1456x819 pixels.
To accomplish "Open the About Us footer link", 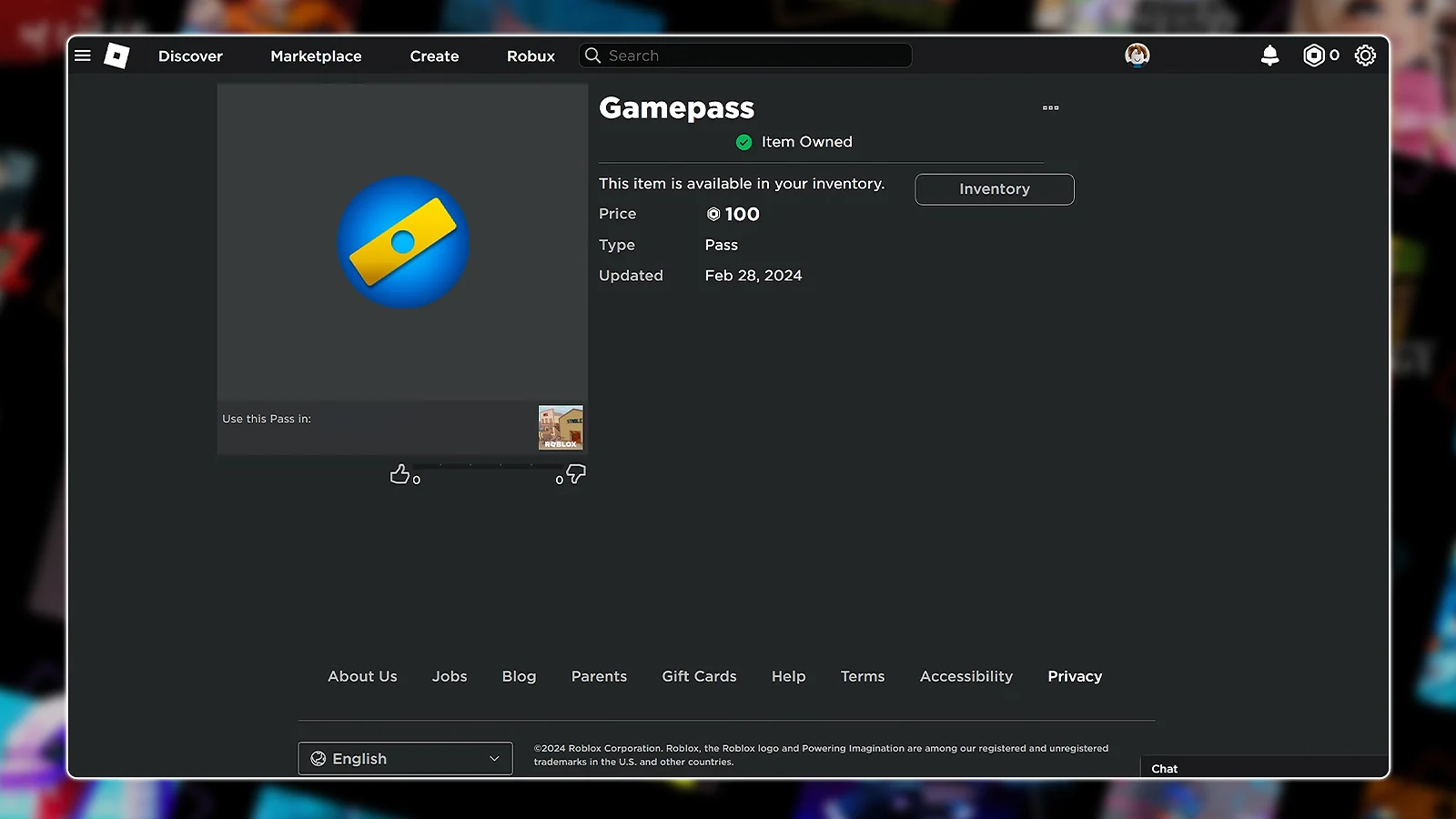I will [362, 676].
